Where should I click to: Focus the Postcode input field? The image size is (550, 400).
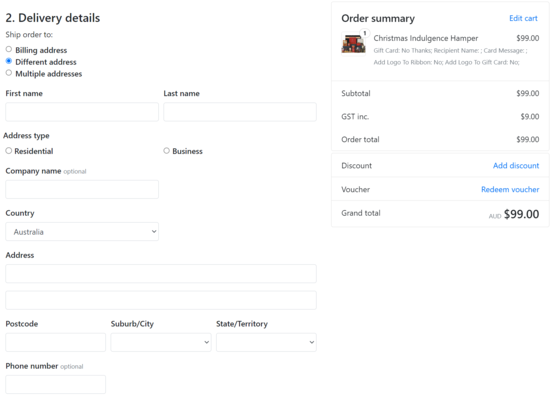55,342
